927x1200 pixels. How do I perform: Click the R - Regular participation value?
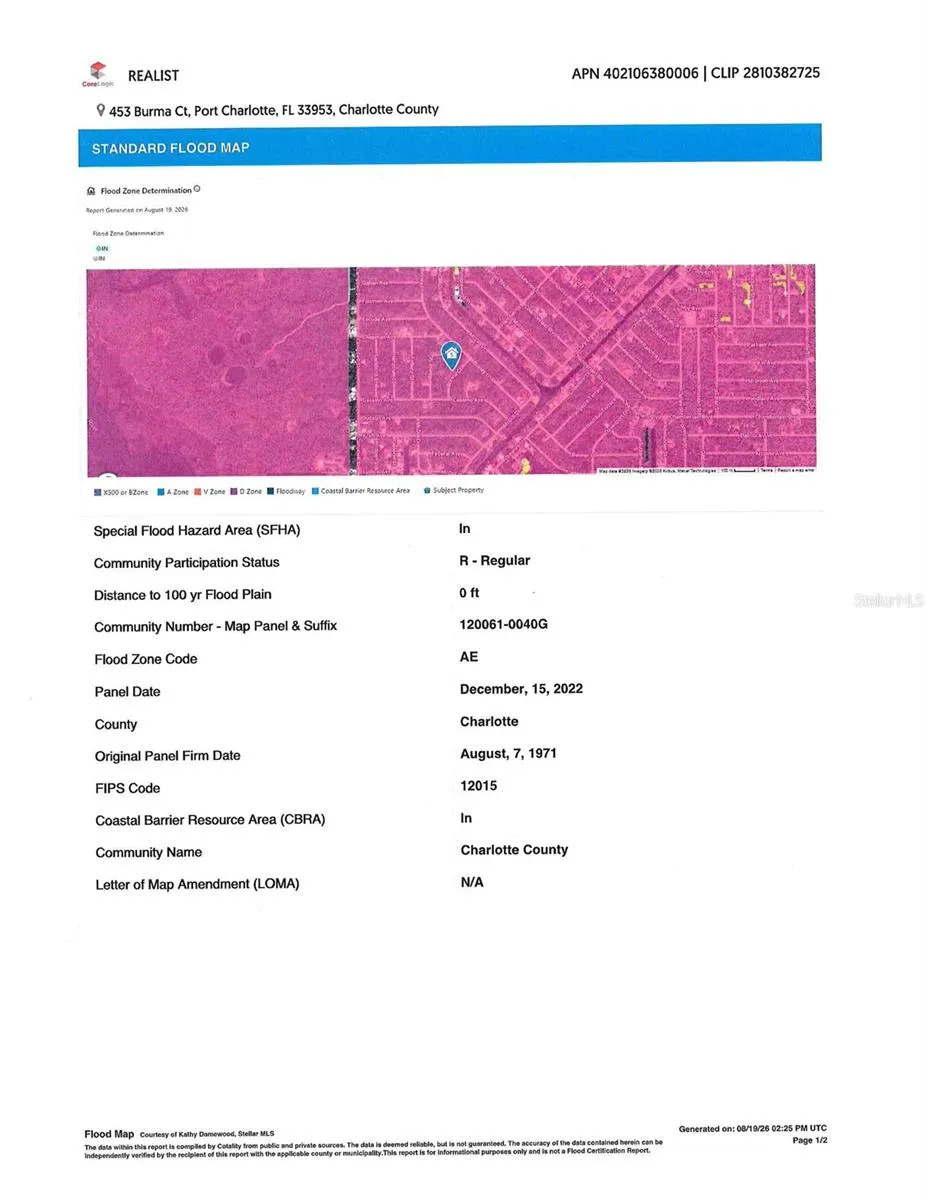click(x=495, y=561)
